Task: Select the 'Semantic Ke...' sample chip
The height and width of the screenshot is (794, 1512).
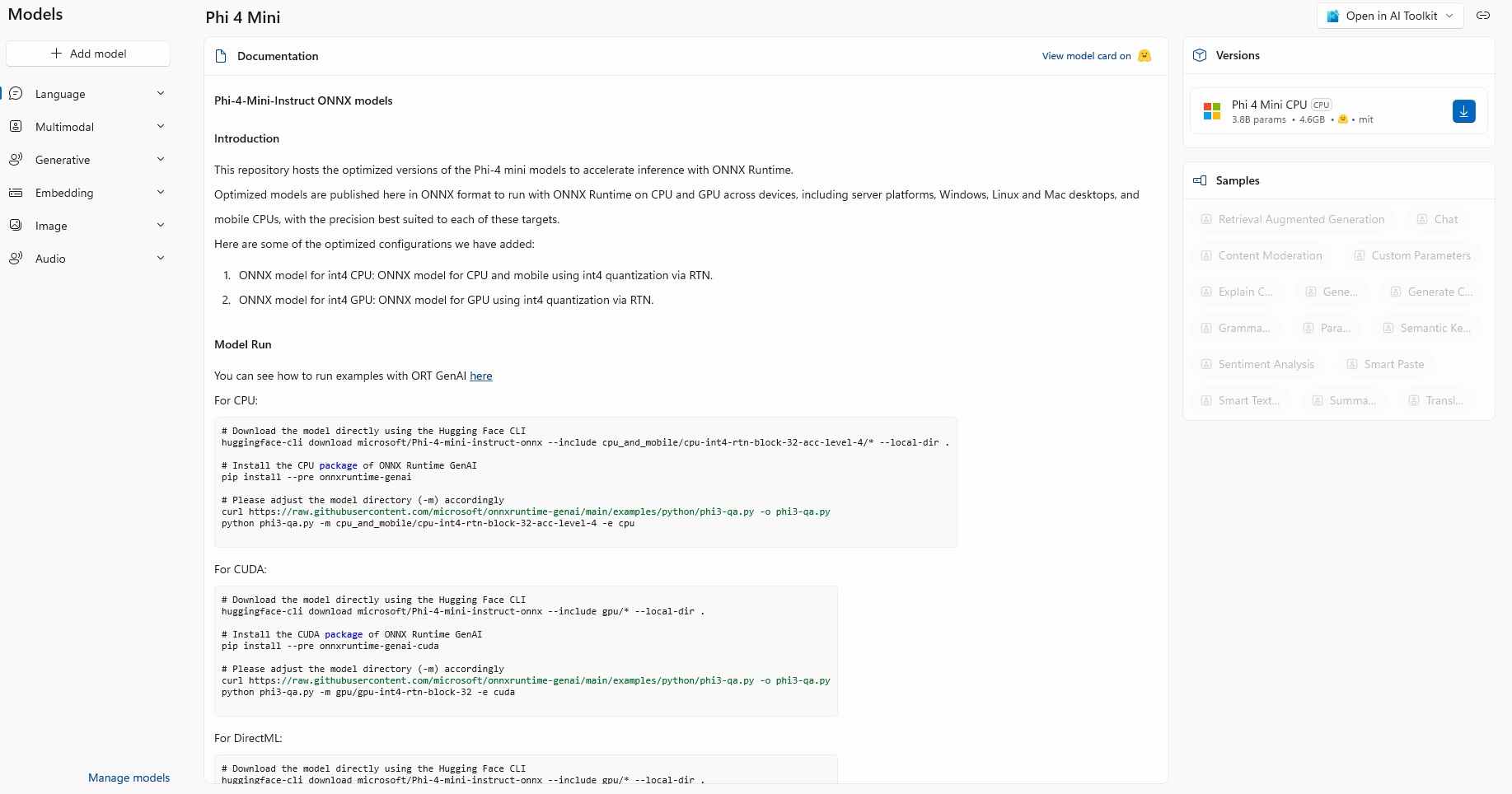Action: click(x=1426, y=328)
